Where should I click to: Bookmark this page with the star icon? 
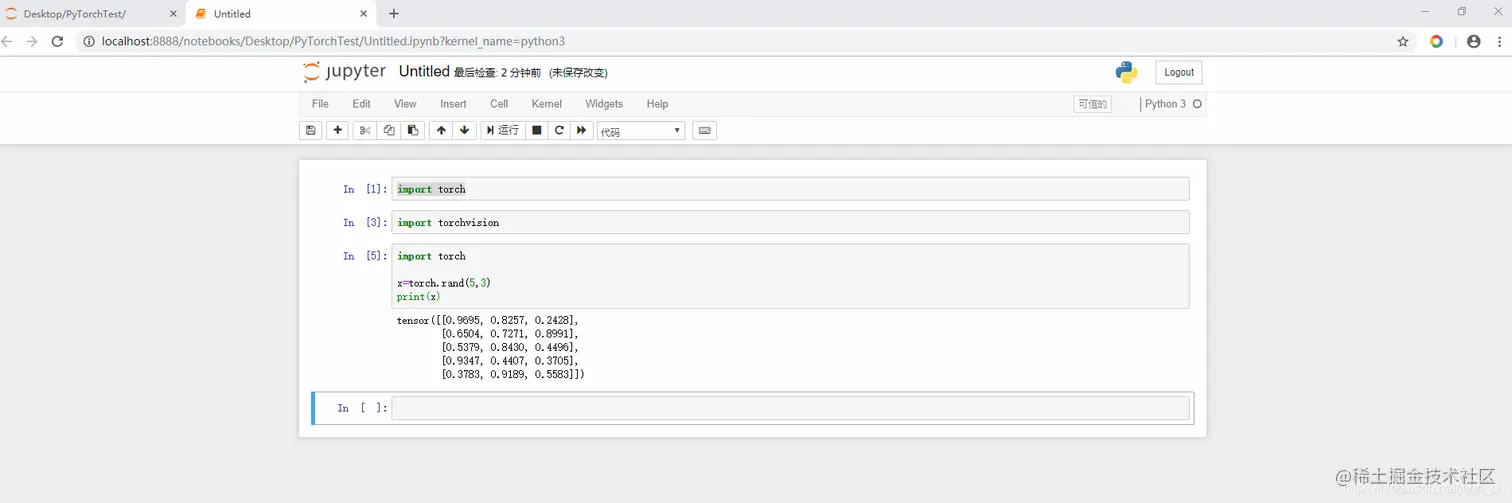[1403, 42]
